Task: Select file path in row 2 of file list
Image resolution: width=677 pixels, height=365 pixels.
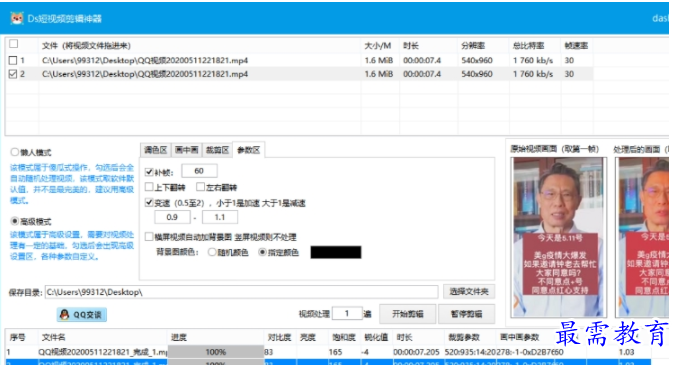Action: point(145,74)
